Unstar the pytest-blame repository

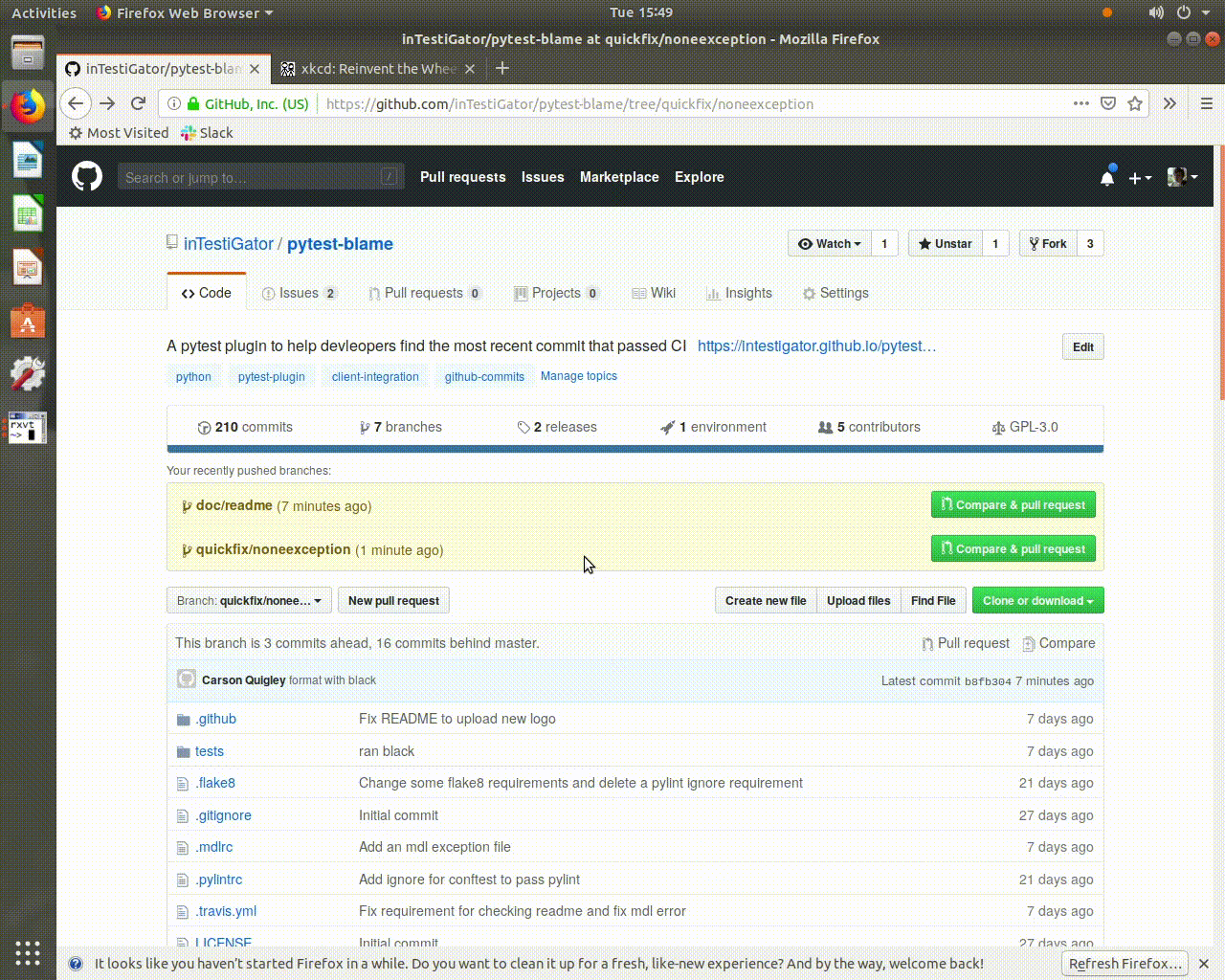tap(946, 244)
